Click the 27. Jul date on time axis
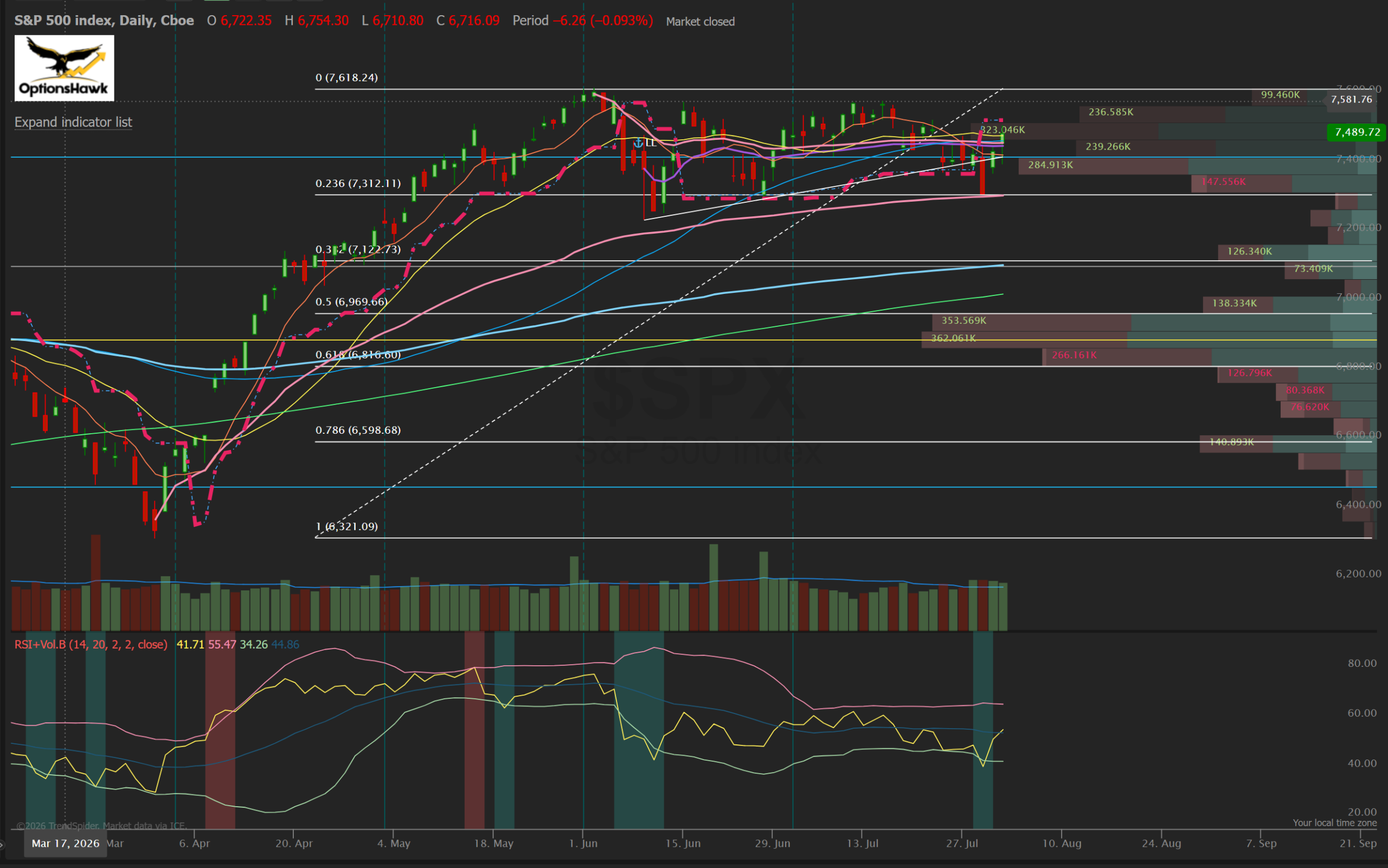The height and width of the screenshot is (868, 1388). pos(962,843)
